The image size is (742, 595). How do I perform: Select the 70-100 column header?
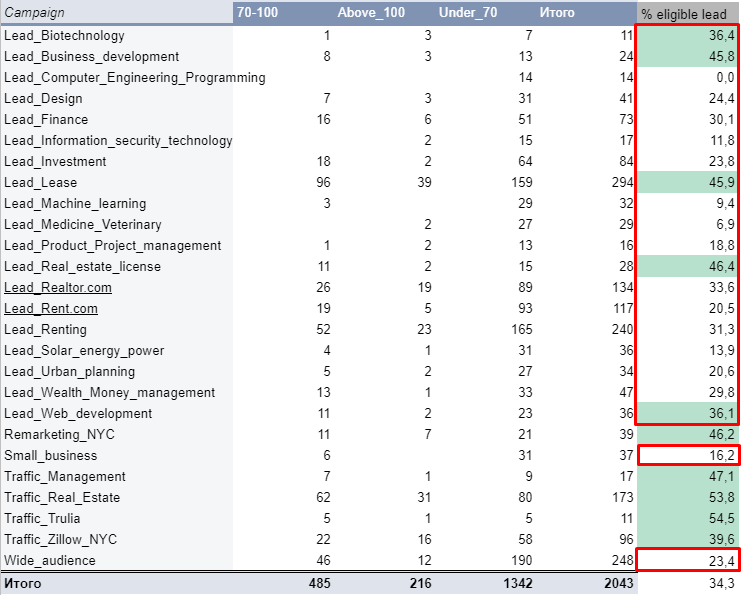click(x=283, y=13)
